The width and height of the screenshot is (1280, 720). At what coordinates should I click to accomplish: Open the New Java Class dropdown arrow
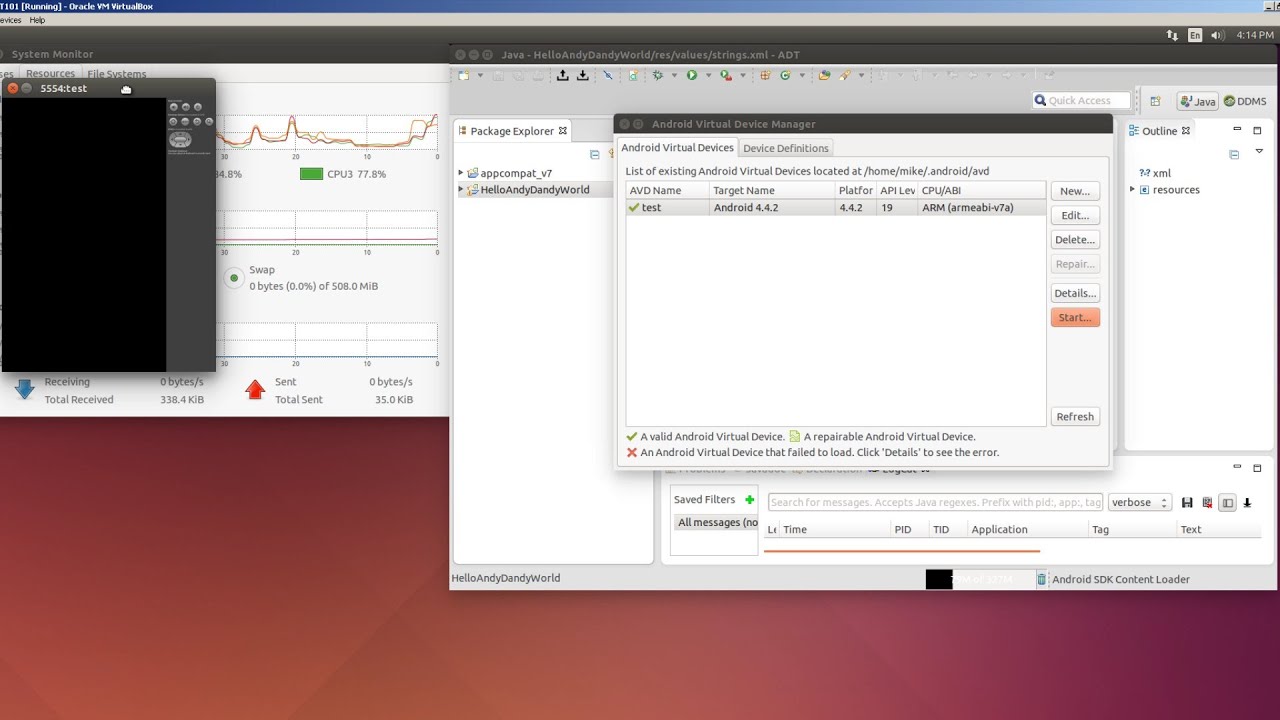coord(802,75)
